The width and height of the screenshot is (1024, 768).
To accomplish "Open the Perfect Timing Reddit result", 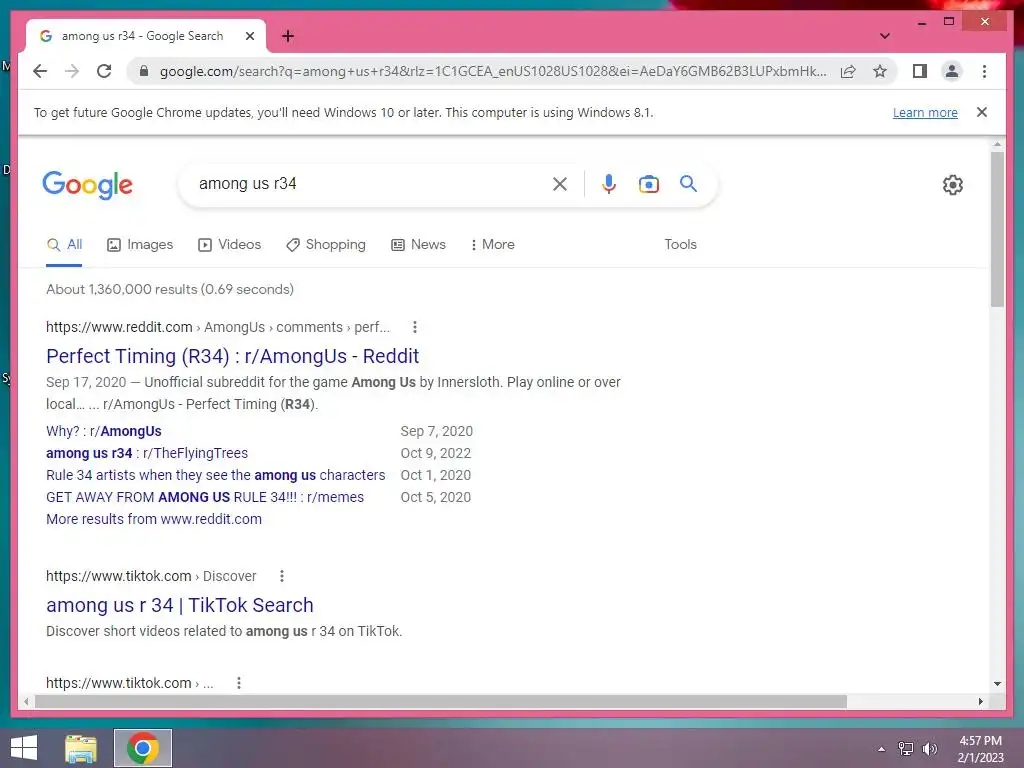I will coord(232,356).
